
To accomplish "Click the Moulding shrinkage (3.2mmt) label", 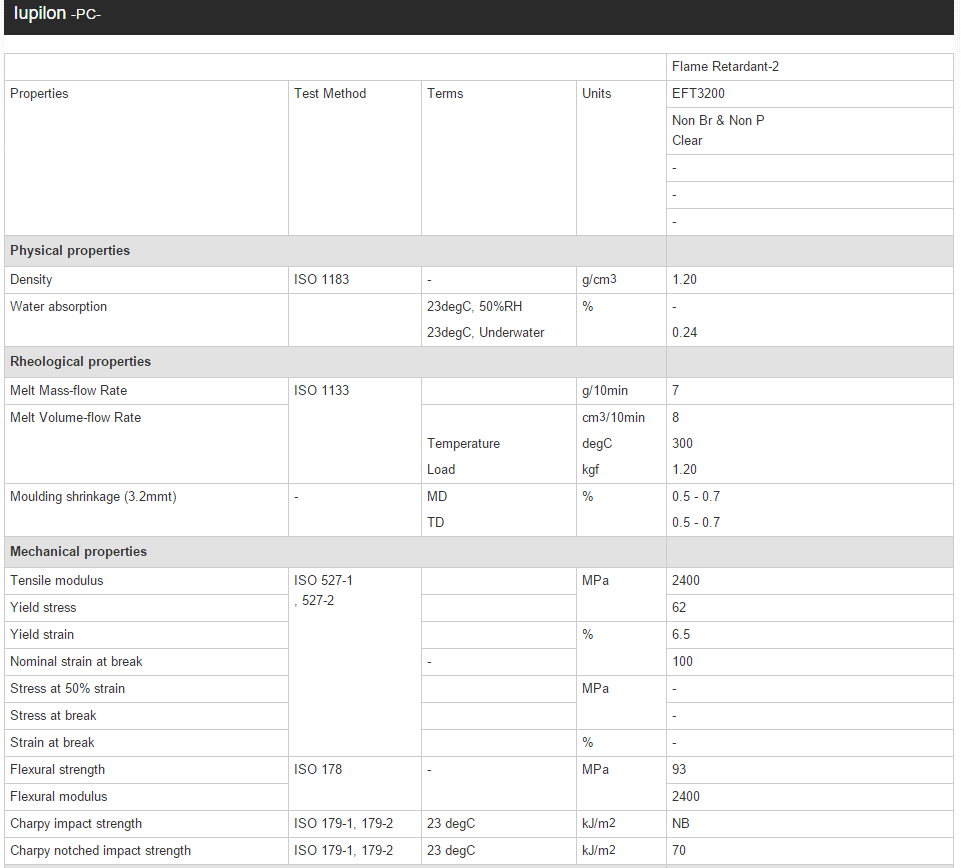I will [x=93, y=497].
